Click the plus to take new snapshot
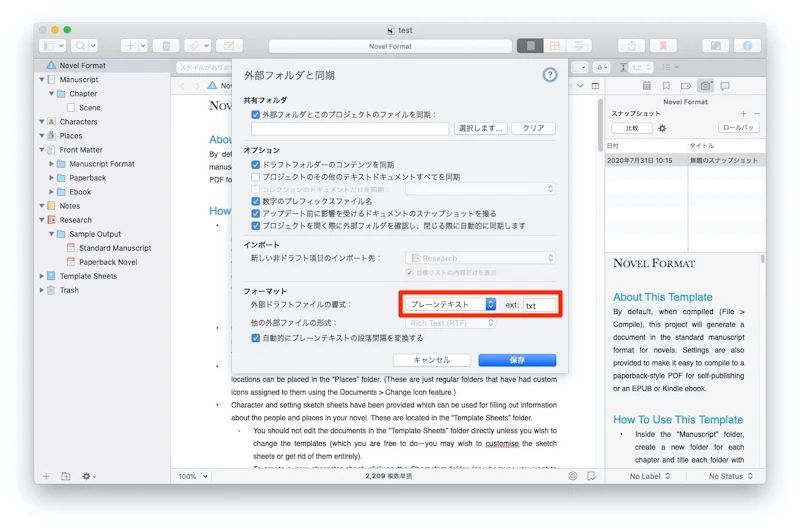This screenshot has width=800, height=529. click(743, 114)
